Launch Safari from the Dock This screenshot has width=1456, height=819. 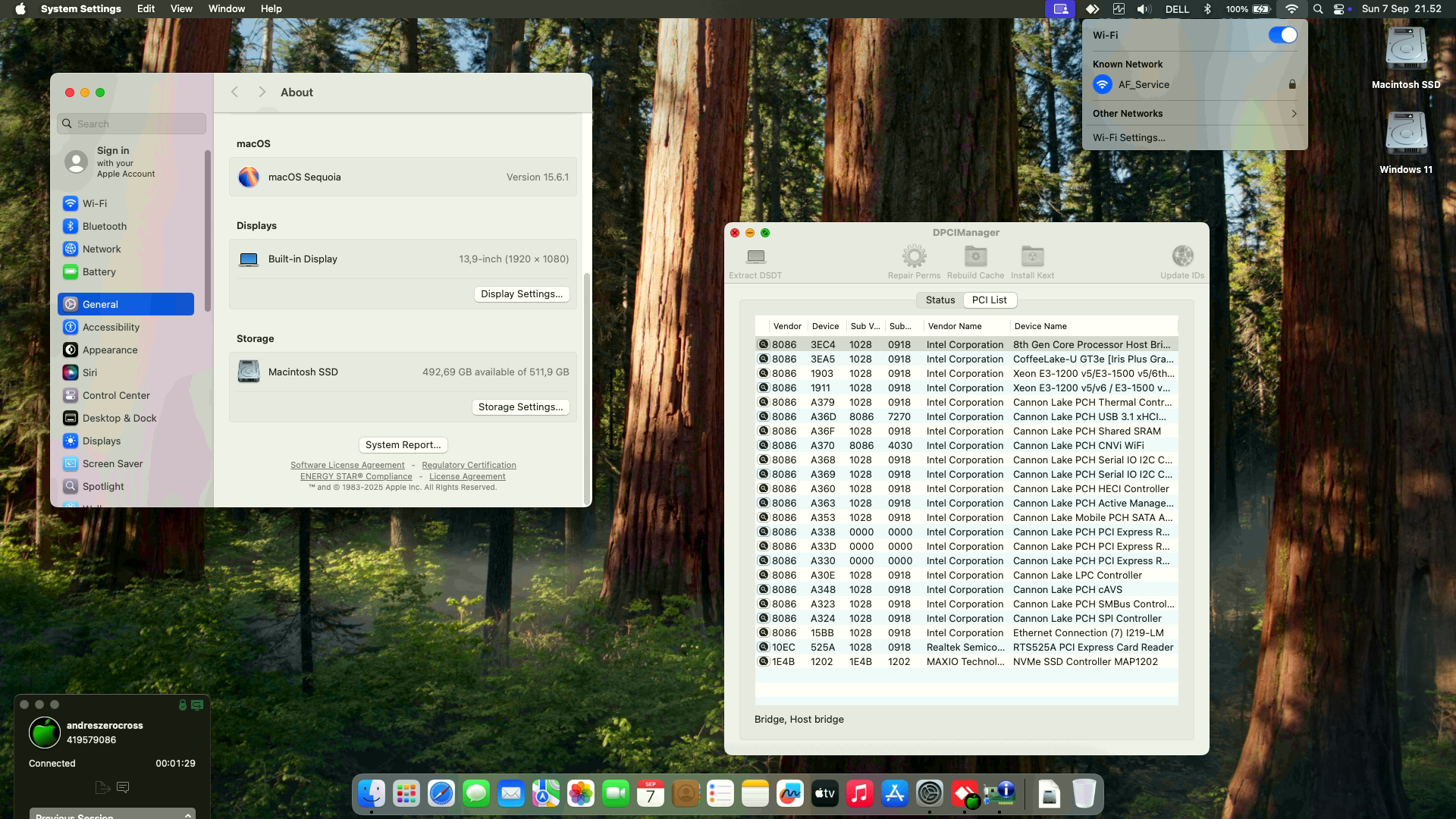click(441, 794)
